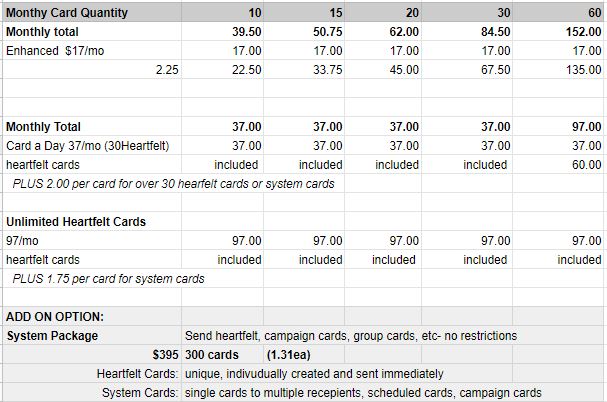
Task: Select the $395 price cell
Action: click(x=92, y=354)
